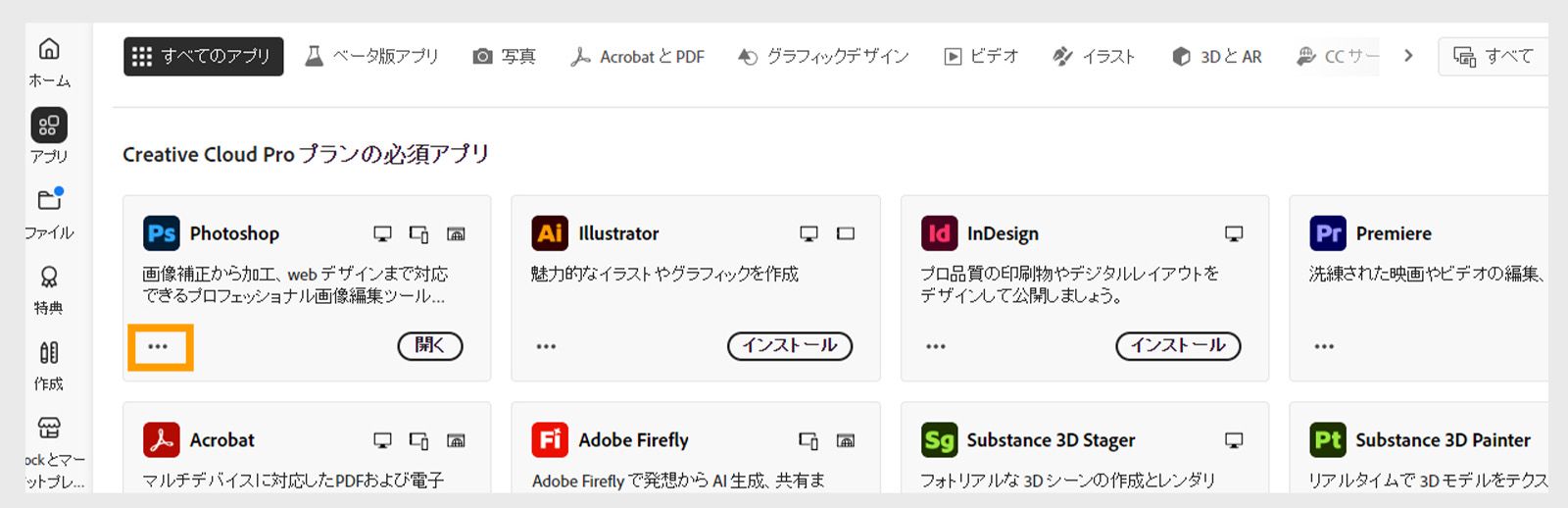This screenshot has width=1568, height=508.
Task: Open Photoshop with the 開く button
Action: (430, 345)
